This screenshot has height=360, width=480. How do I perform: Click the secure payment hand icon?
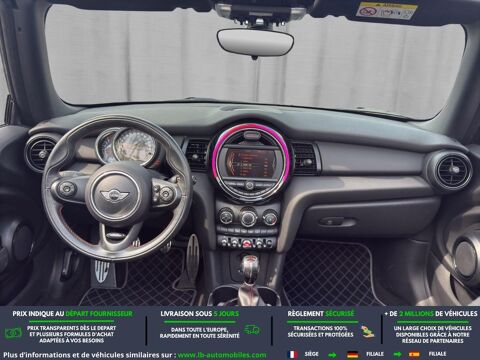click(367, 332)
